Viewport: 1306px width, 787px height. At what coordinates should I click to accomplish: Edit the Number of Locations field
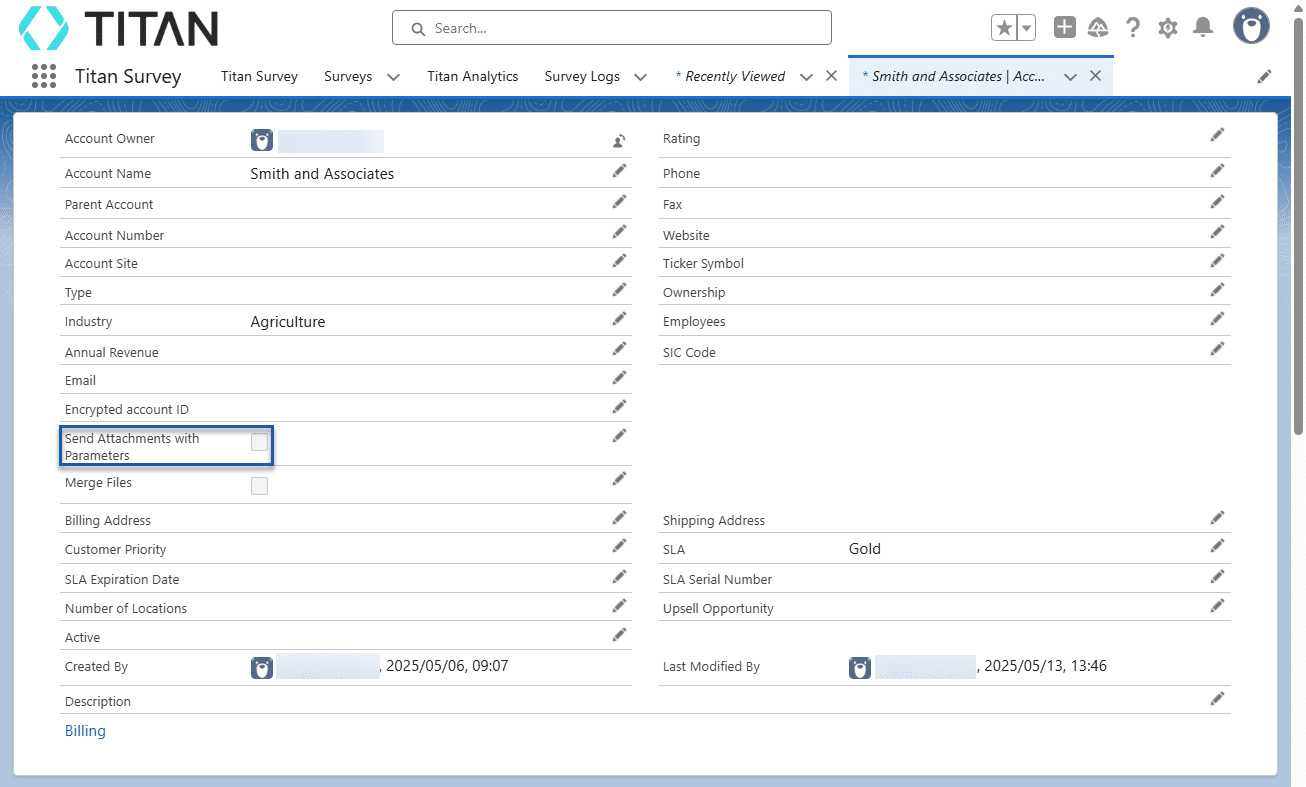(619, 606)
